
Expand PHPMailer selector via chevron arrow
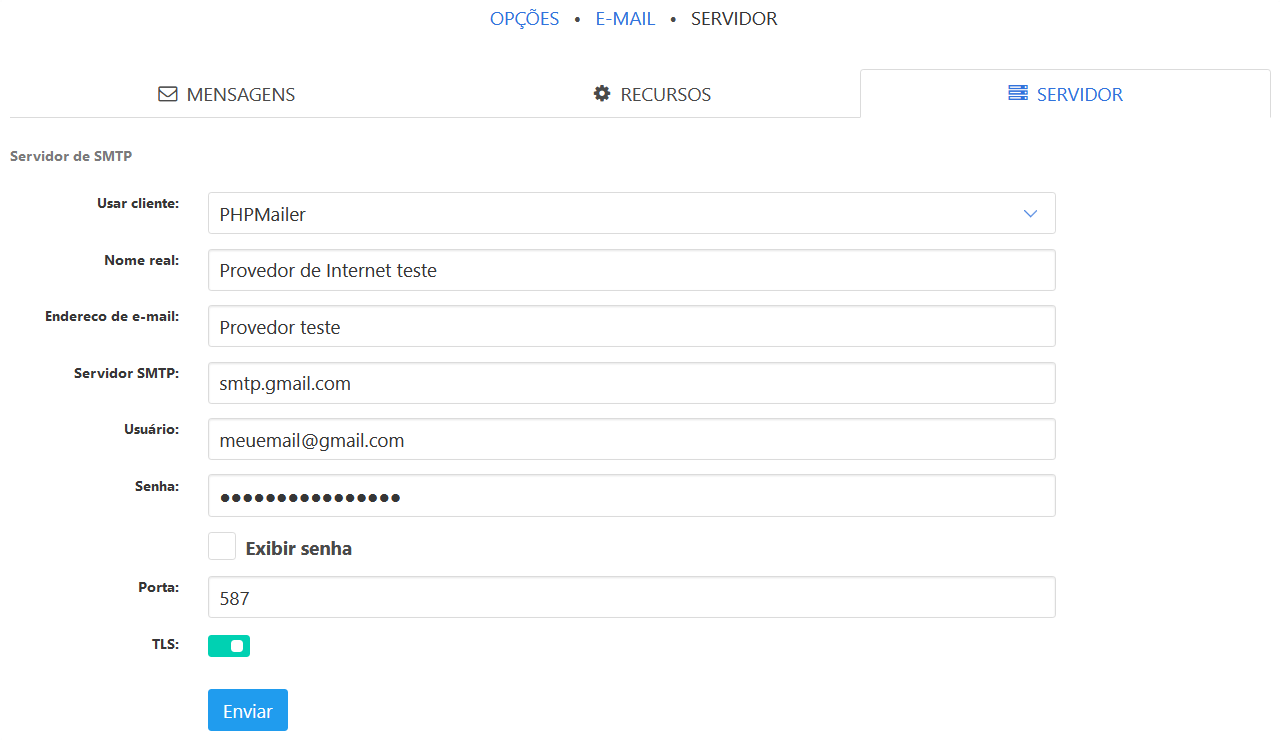click(x=1031, y=214)
